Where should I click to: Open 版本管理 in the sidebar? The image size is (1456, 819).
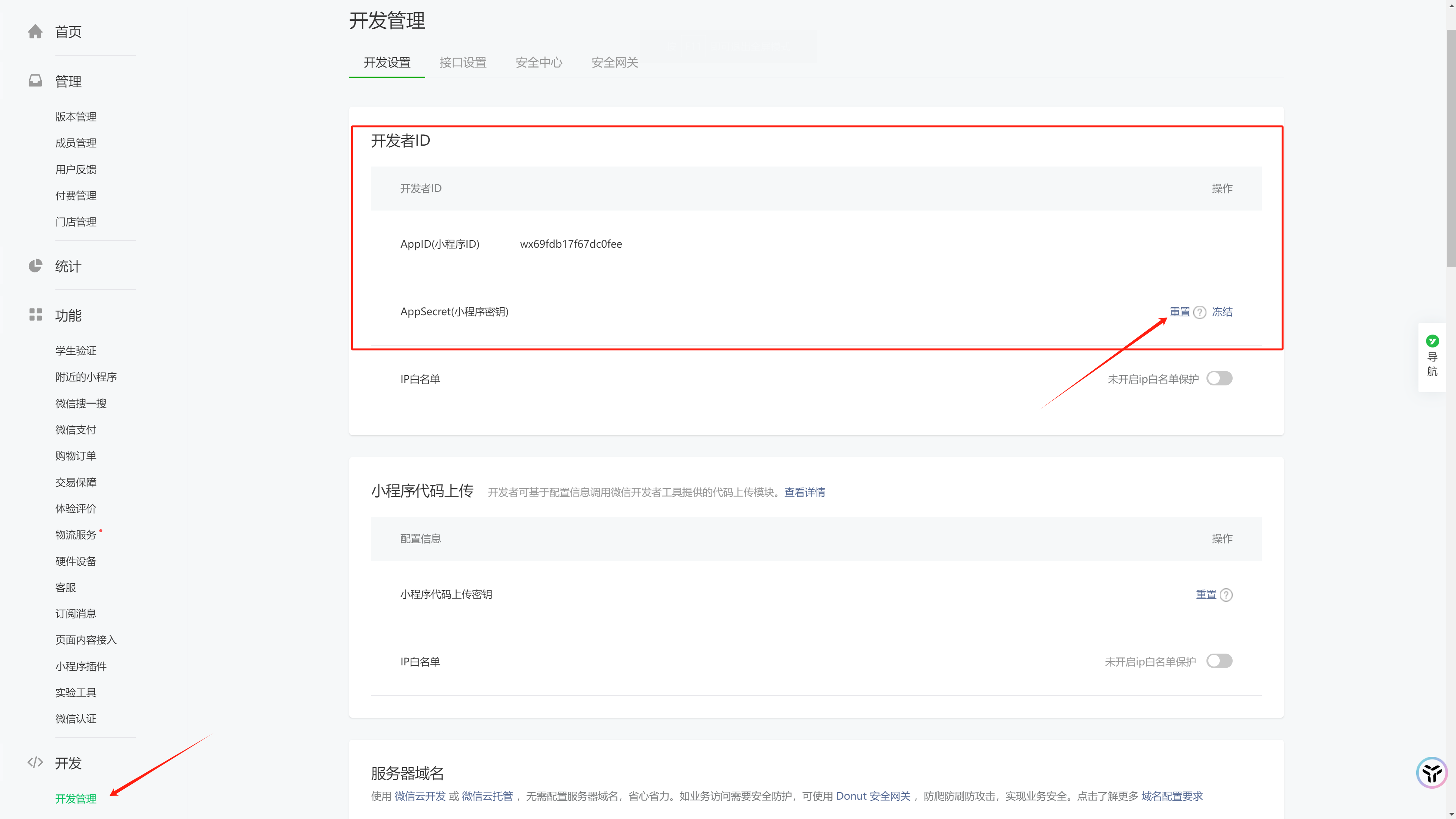pyautogui.click(x=76, y=116)
